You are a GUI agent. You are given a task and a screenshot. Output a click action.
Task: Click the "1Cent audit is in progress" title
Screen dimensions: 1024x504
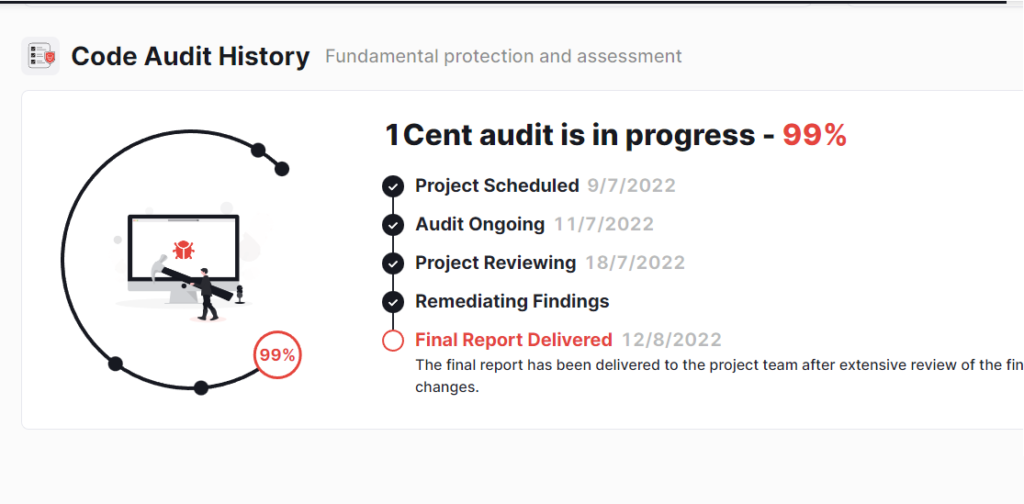tap(570, 136)
